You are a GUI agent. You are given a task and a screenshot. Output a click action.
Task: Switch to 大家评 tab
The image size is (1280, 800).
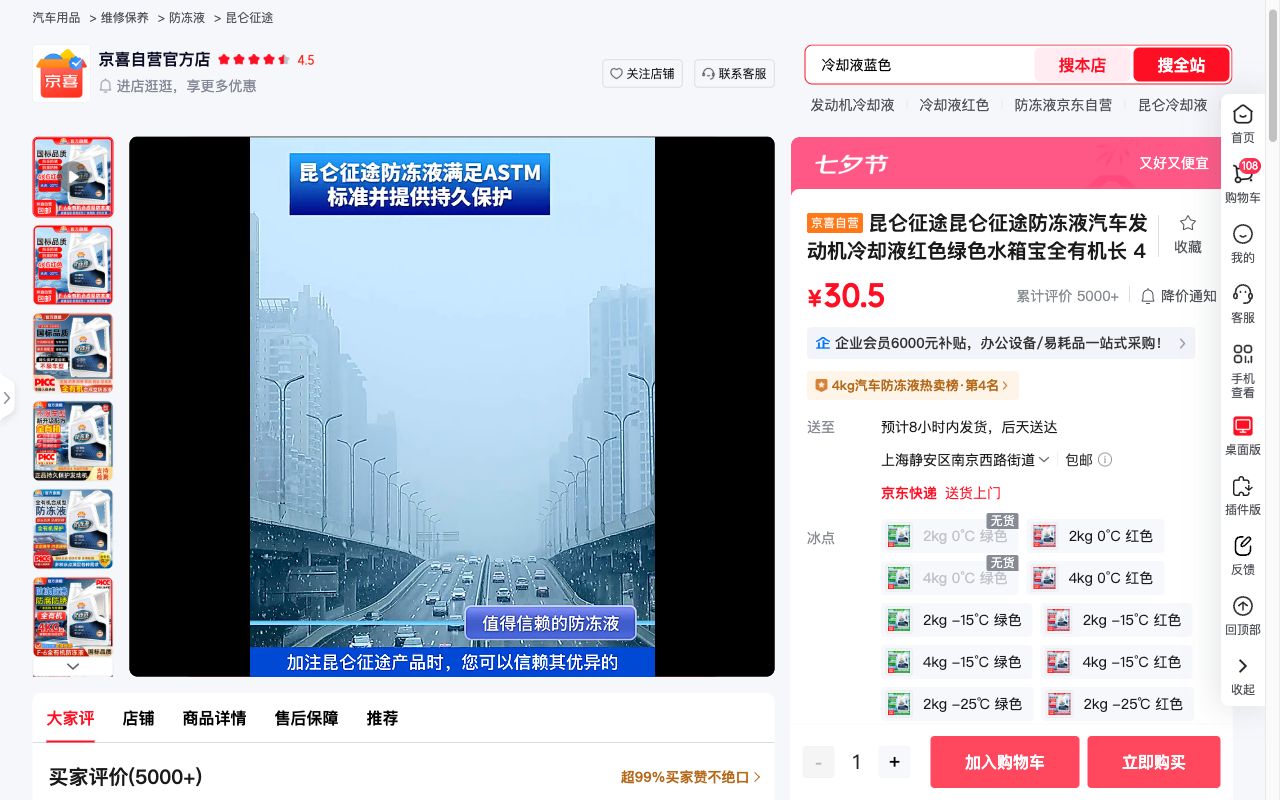(x=70, y=718)
